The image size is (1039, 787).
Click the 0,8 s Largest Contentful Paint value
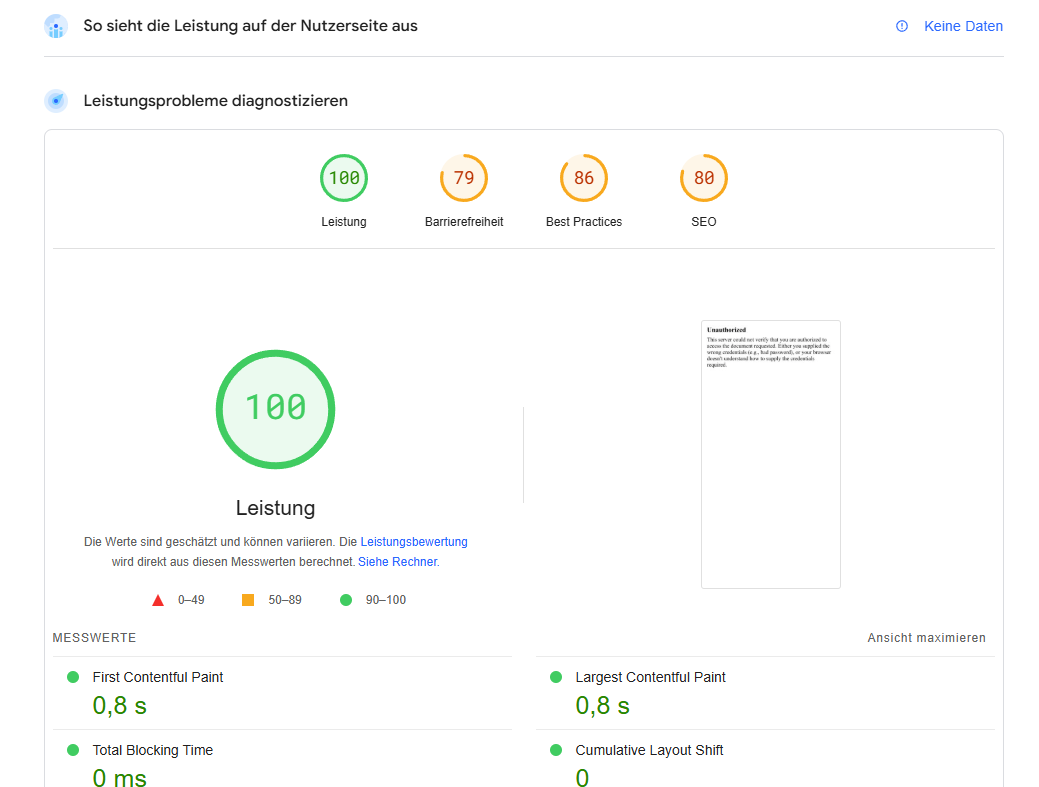pyautogui.click(x=602, y=706)
